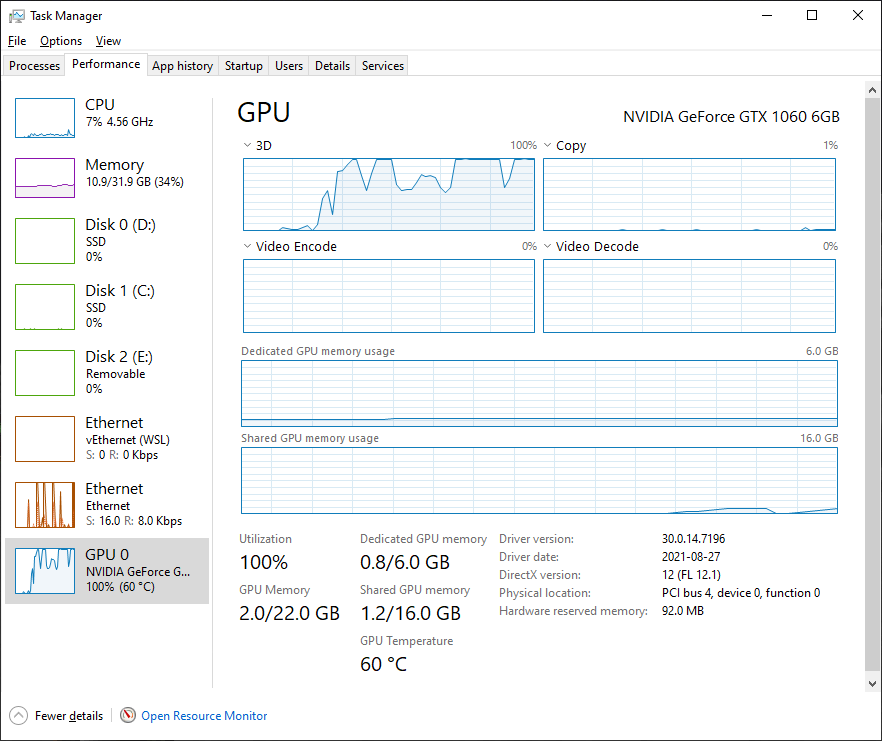Select the Memory graph thumbnail
882x741 pixels.
(45, 178)
